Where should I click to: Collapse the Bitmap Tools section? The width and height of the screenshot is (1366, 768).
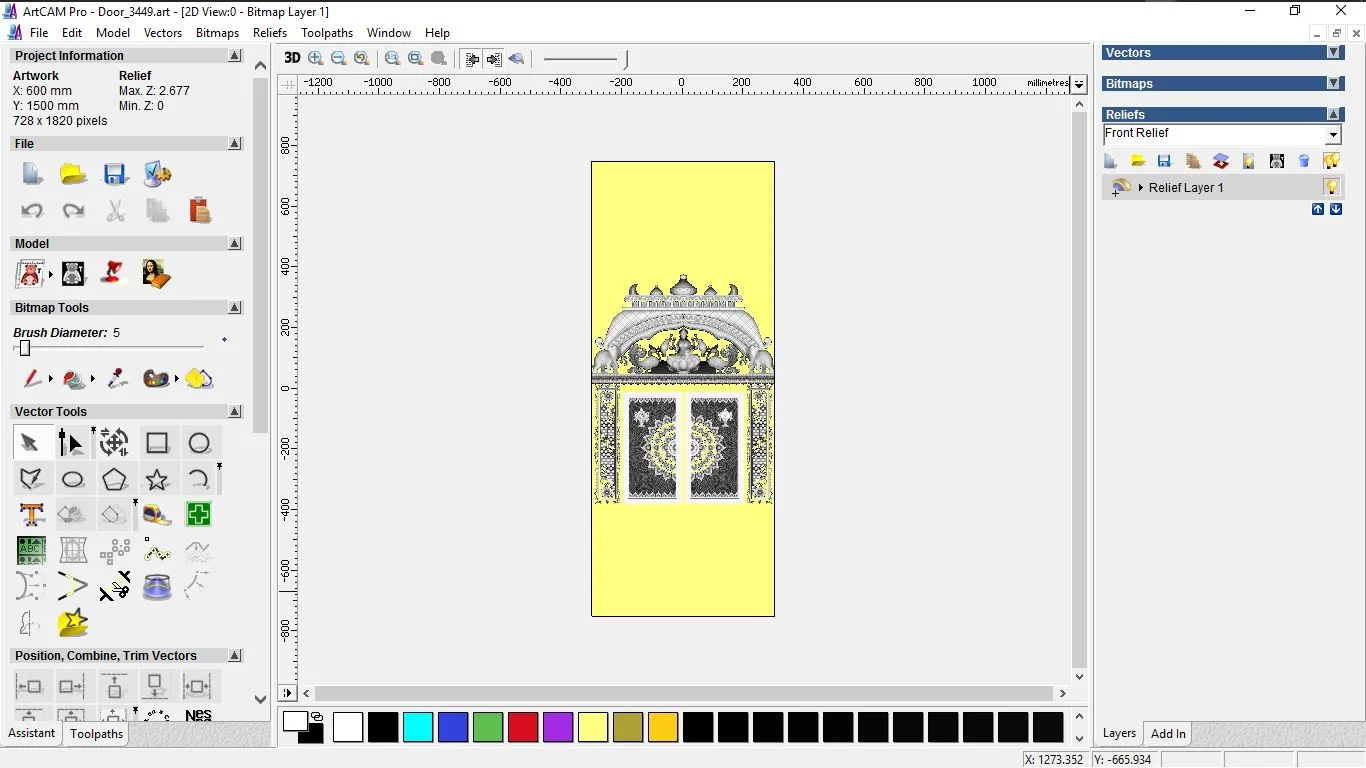click(235, 308)
